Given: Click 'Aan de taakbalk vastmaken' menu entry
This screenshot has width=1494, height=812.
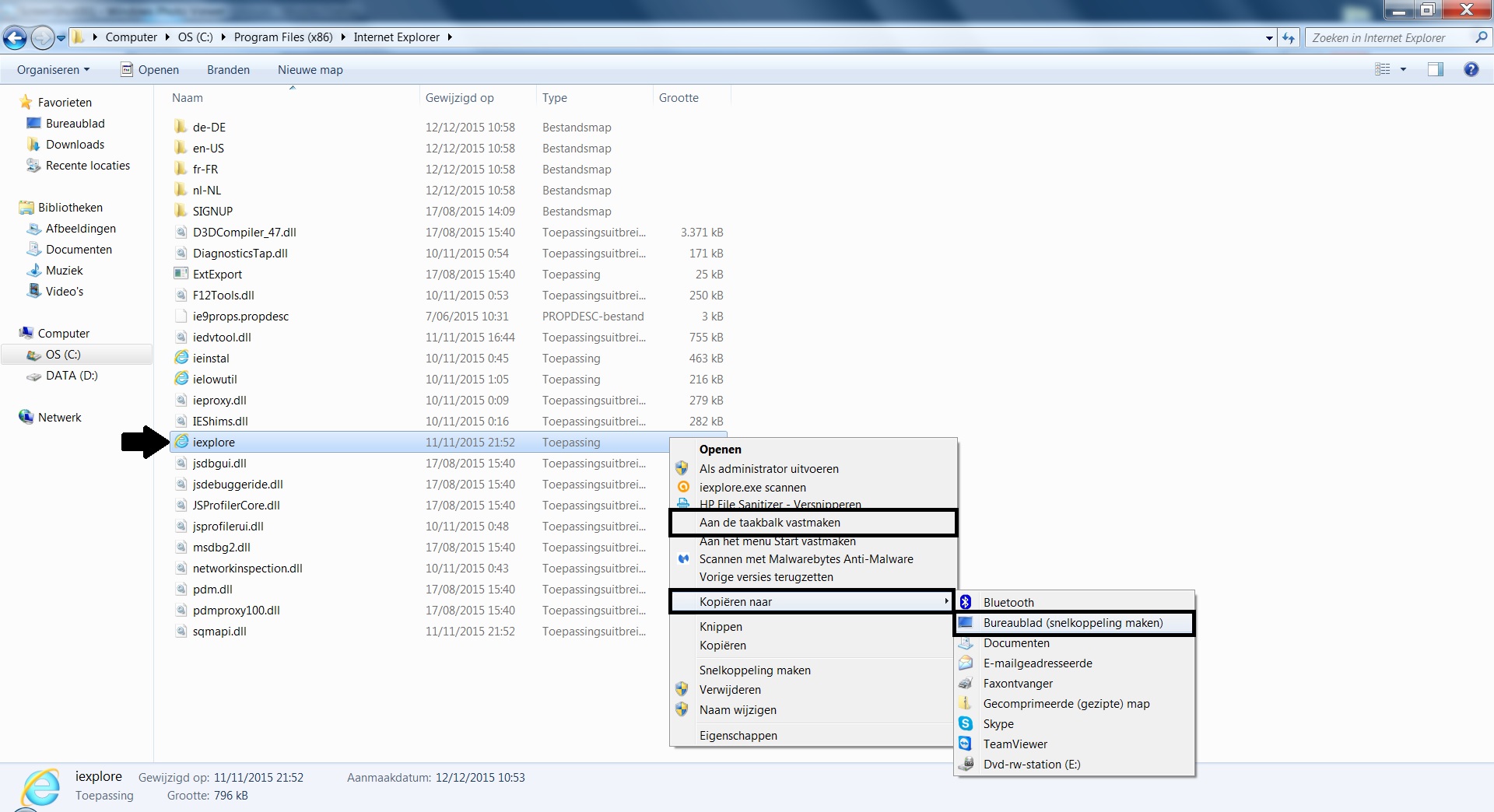Looking at the screenshot, I should click(x=769, y=523).
